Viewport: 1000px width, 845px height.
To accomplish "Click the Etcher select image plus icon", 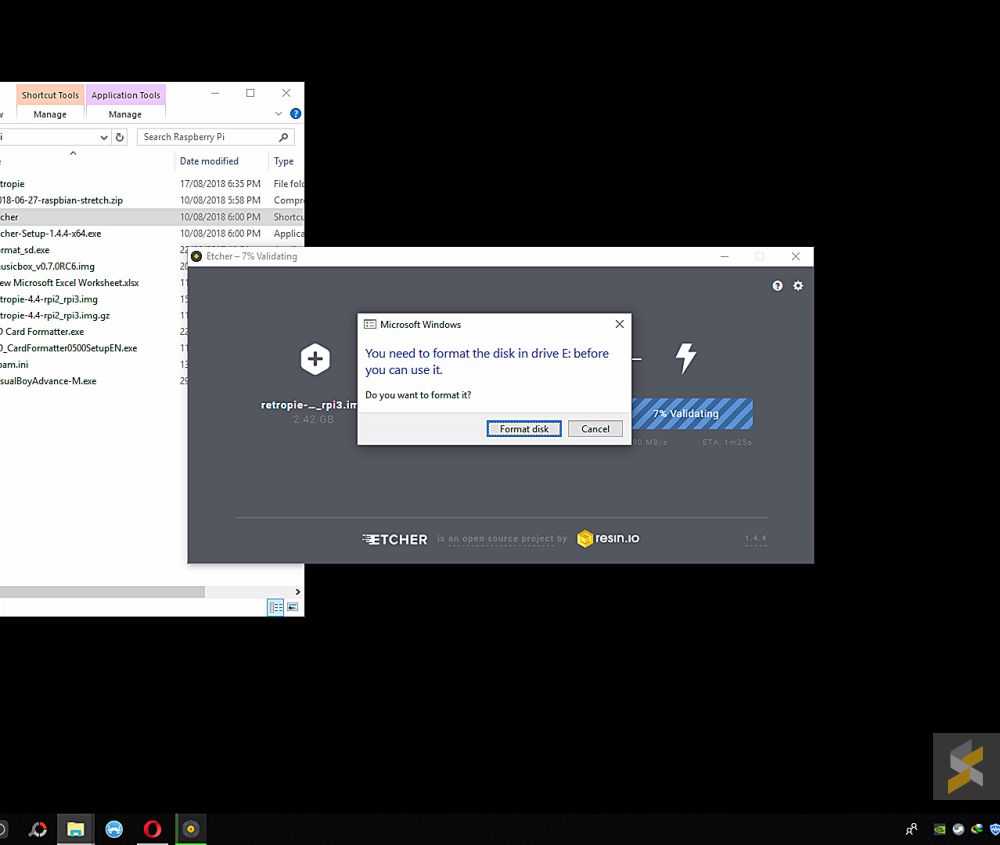I will tap(315, 359).
